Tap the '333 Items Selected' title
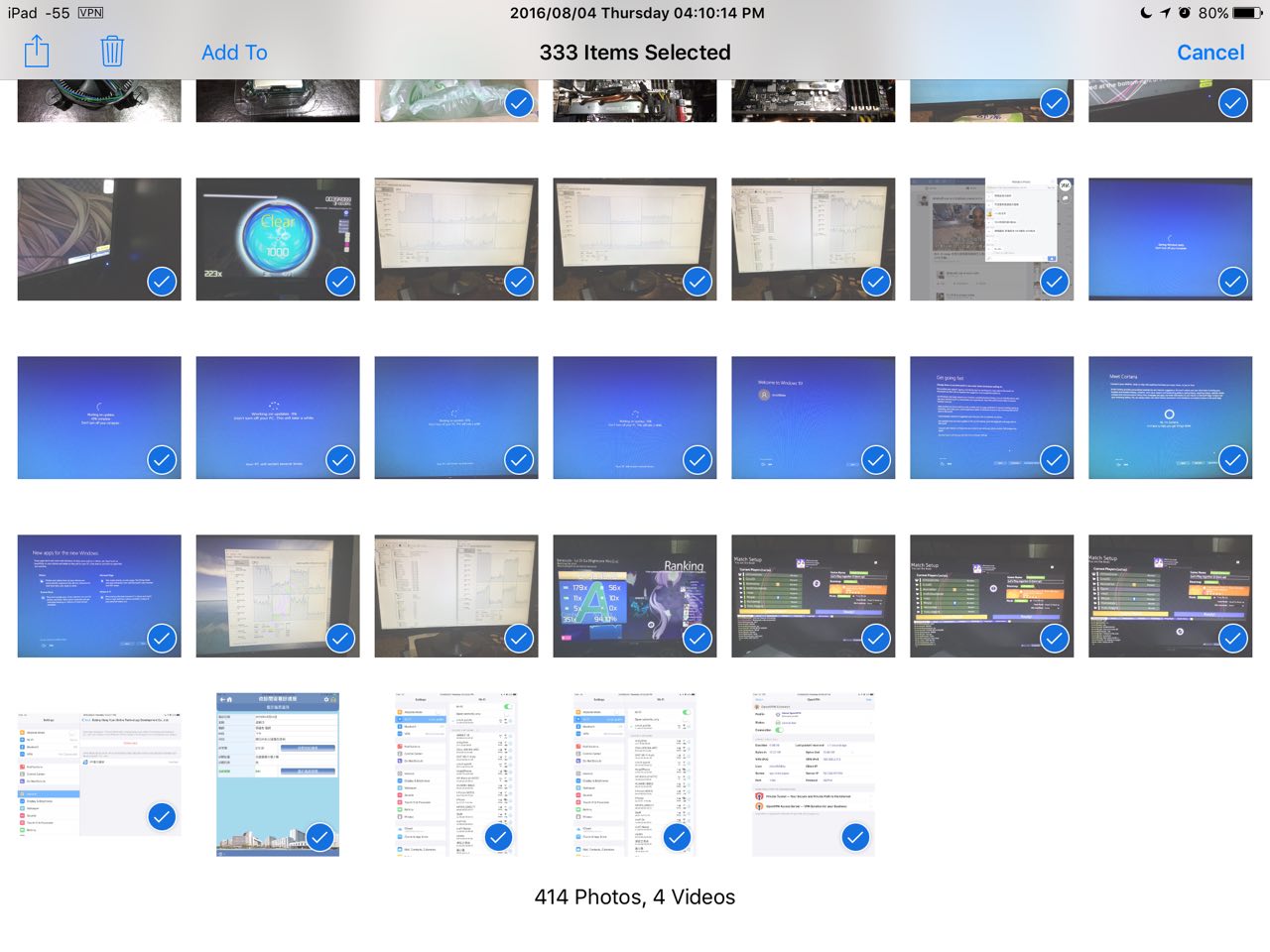 (635, 53)
